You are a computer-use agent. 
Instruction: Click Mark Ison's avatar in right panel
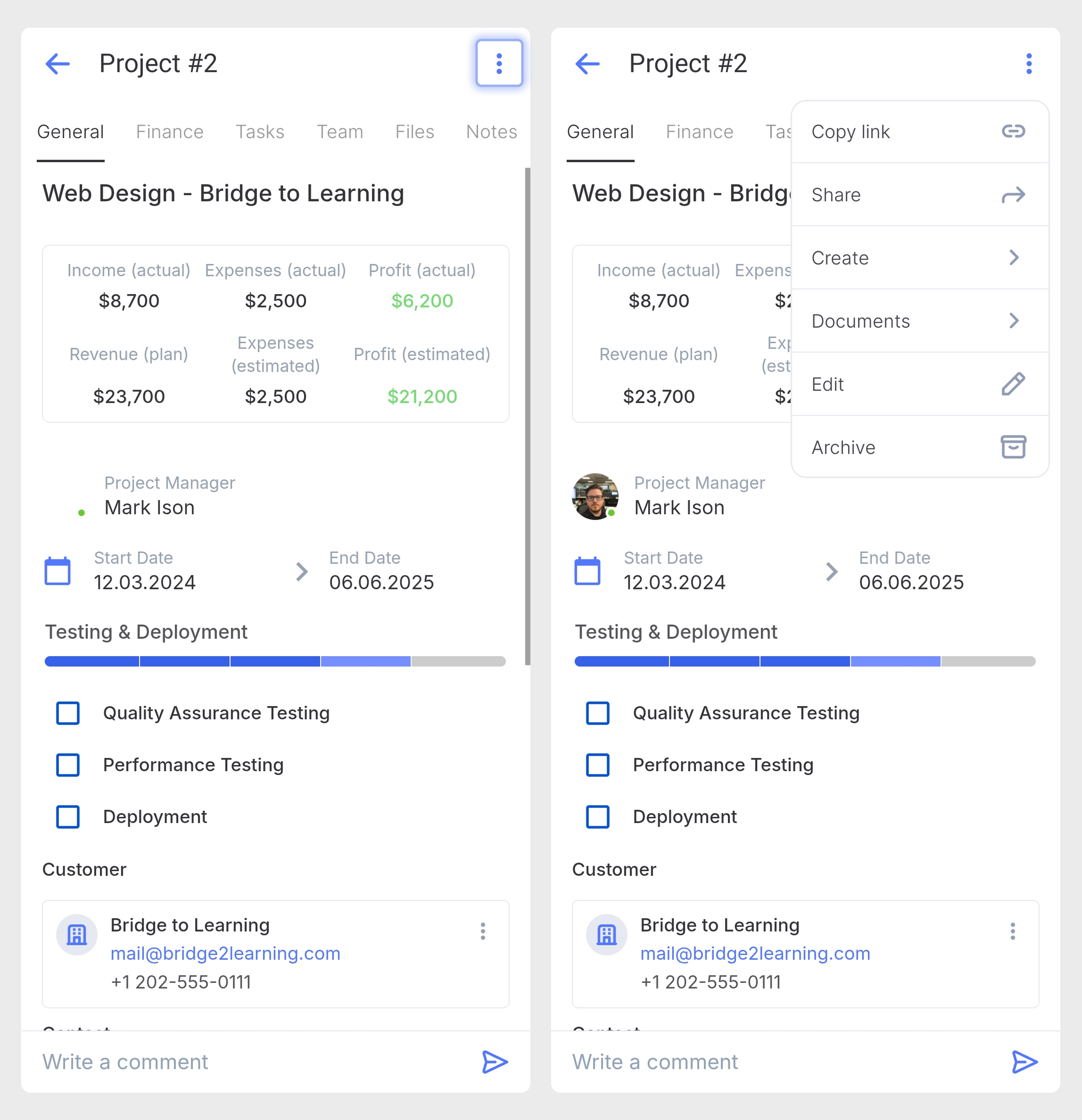(595, 496)
